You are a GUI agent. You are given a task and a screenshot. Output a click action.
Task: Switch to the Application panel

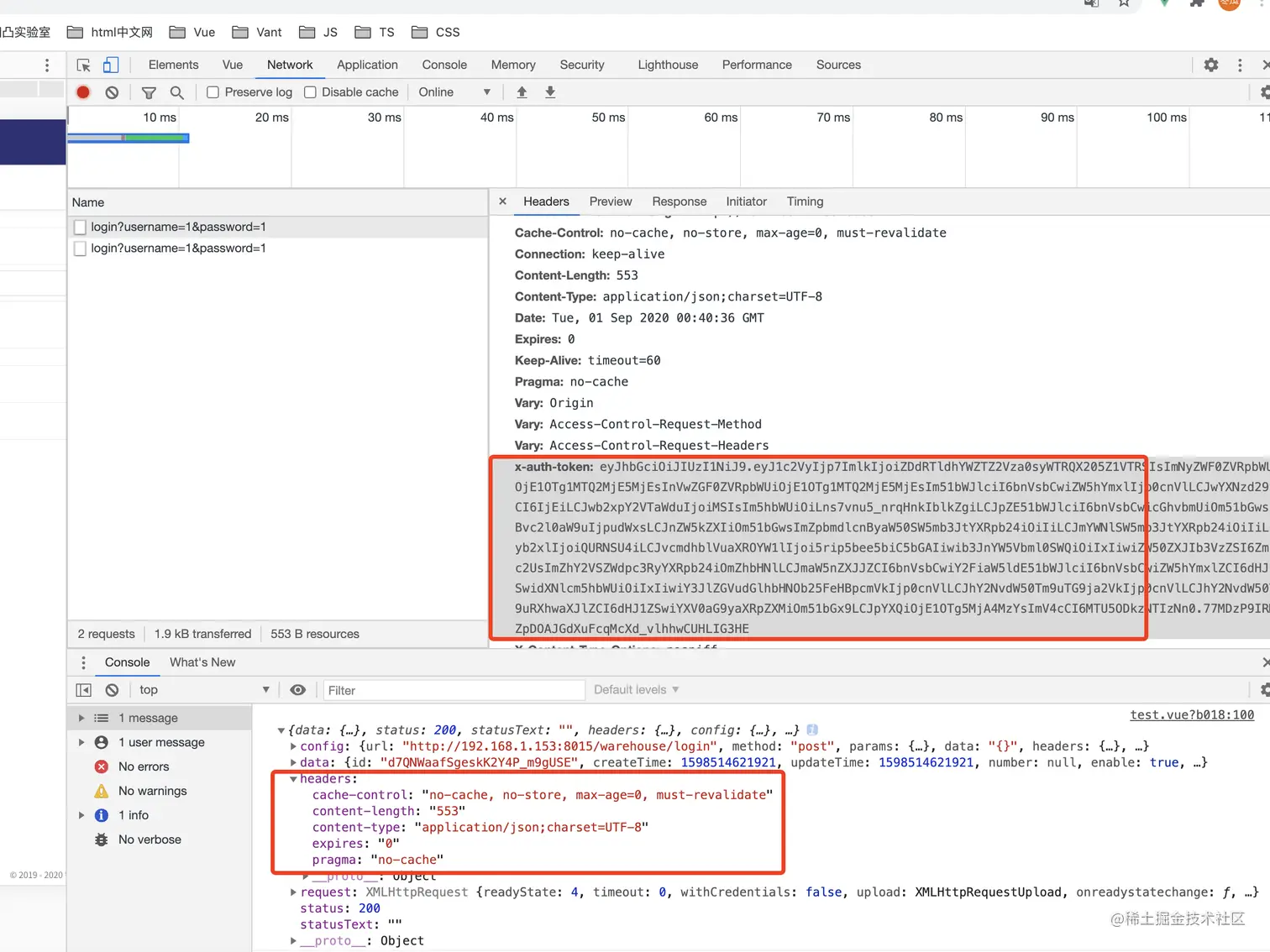367,65
